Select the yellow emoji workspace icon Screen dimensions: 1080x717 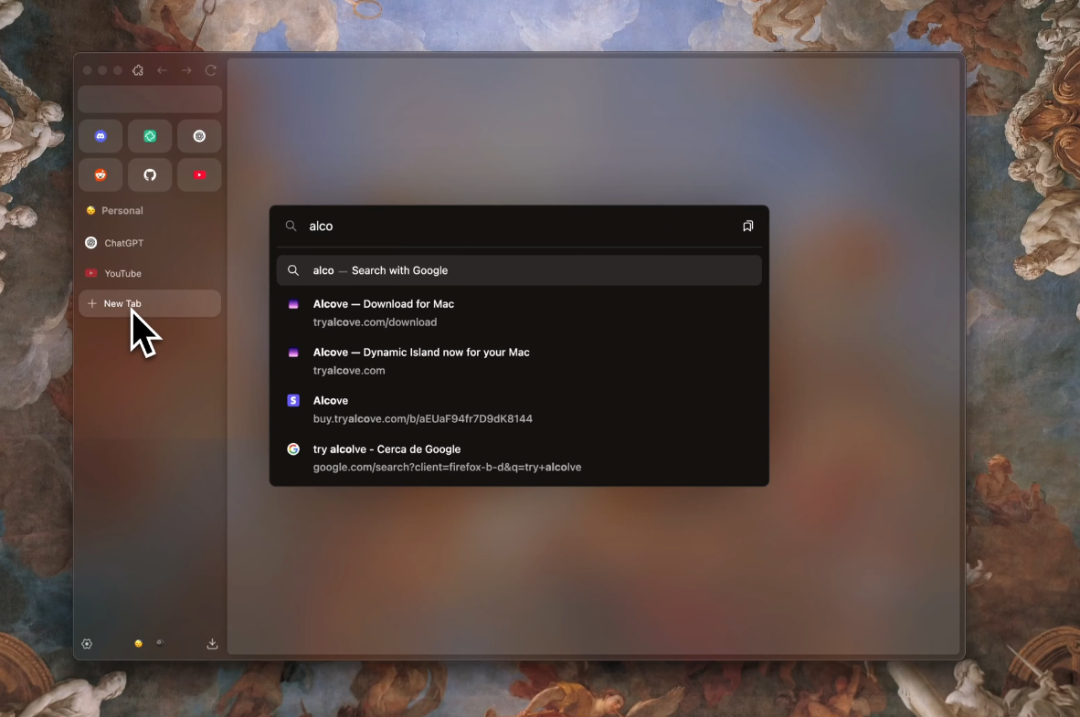[x=138, y=644]
